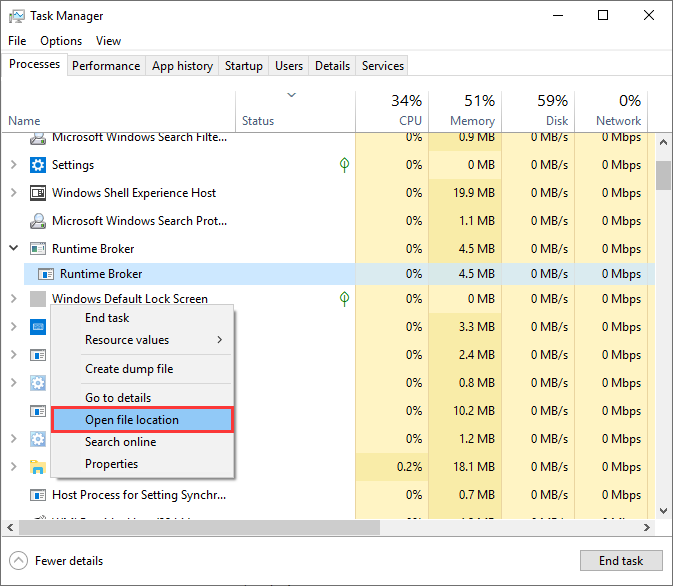Click the Host Process for Setting Synchronization icon

[38, 495]
